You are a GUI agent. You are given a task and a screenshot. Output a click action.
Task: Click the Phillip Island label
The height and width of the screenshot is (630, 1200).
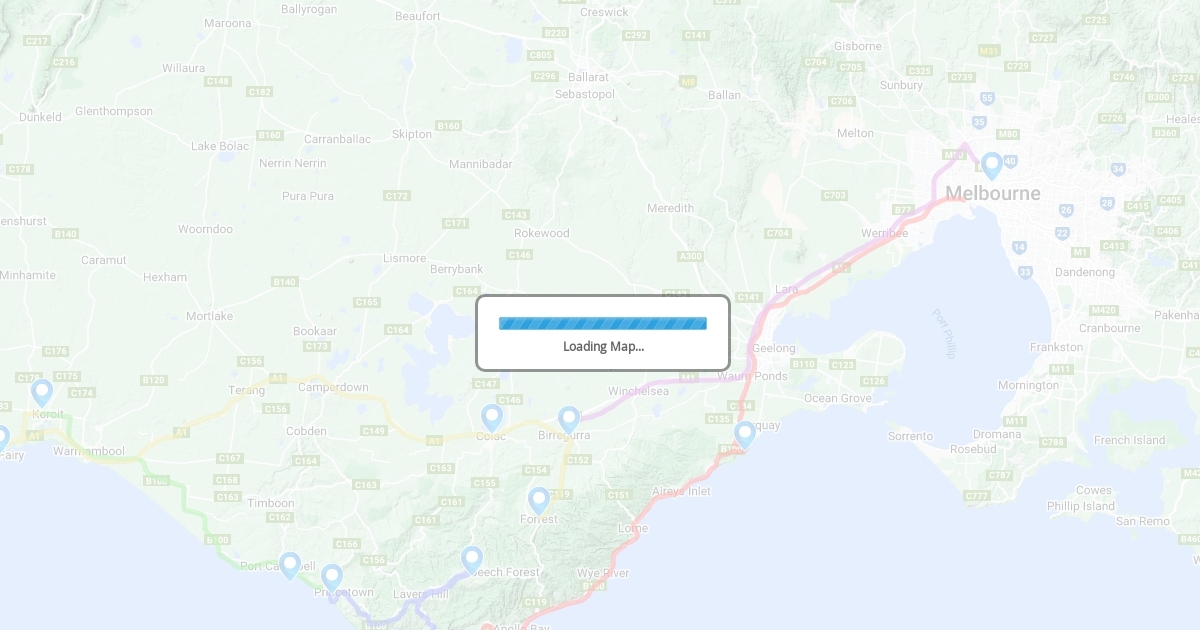[1081, 506]
